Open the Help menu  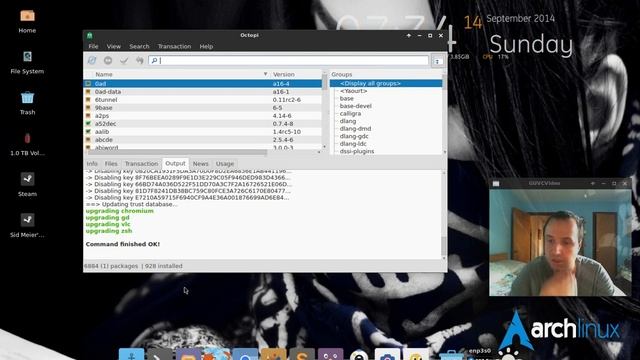click(206, 47)
